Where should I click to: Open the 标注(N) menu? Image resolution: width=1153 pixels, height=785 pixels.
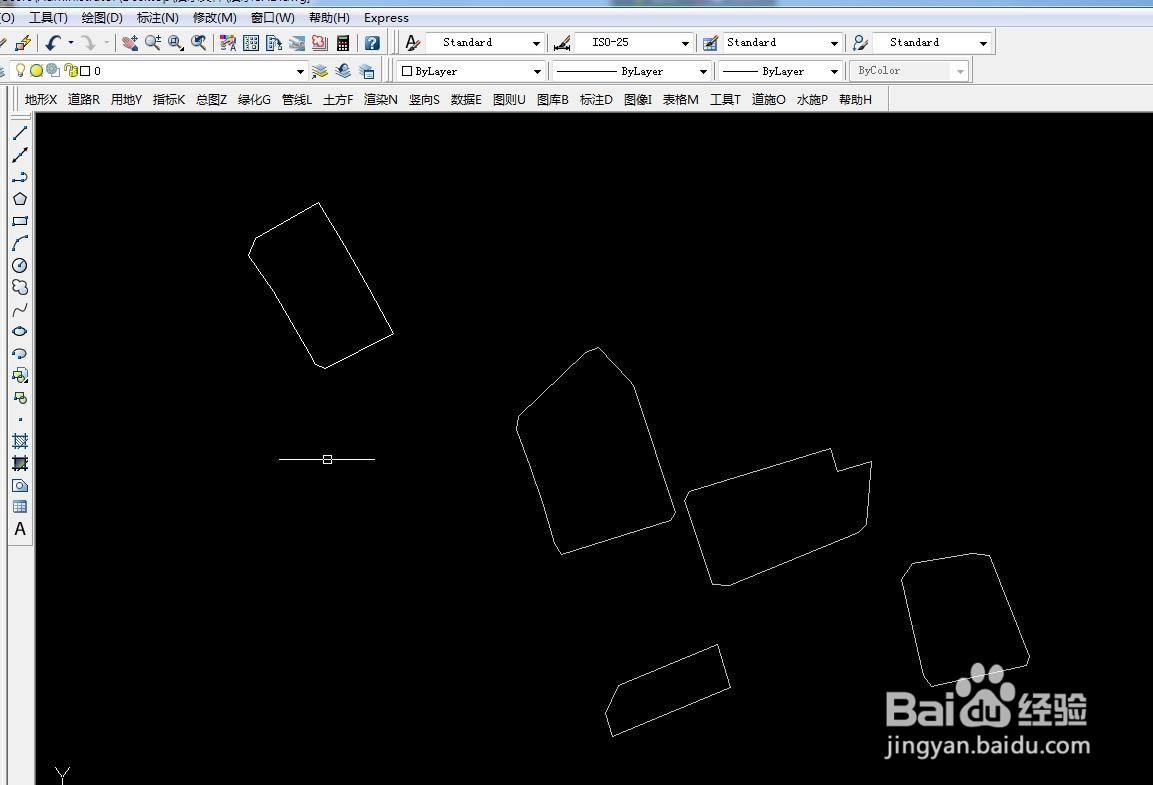157,18
